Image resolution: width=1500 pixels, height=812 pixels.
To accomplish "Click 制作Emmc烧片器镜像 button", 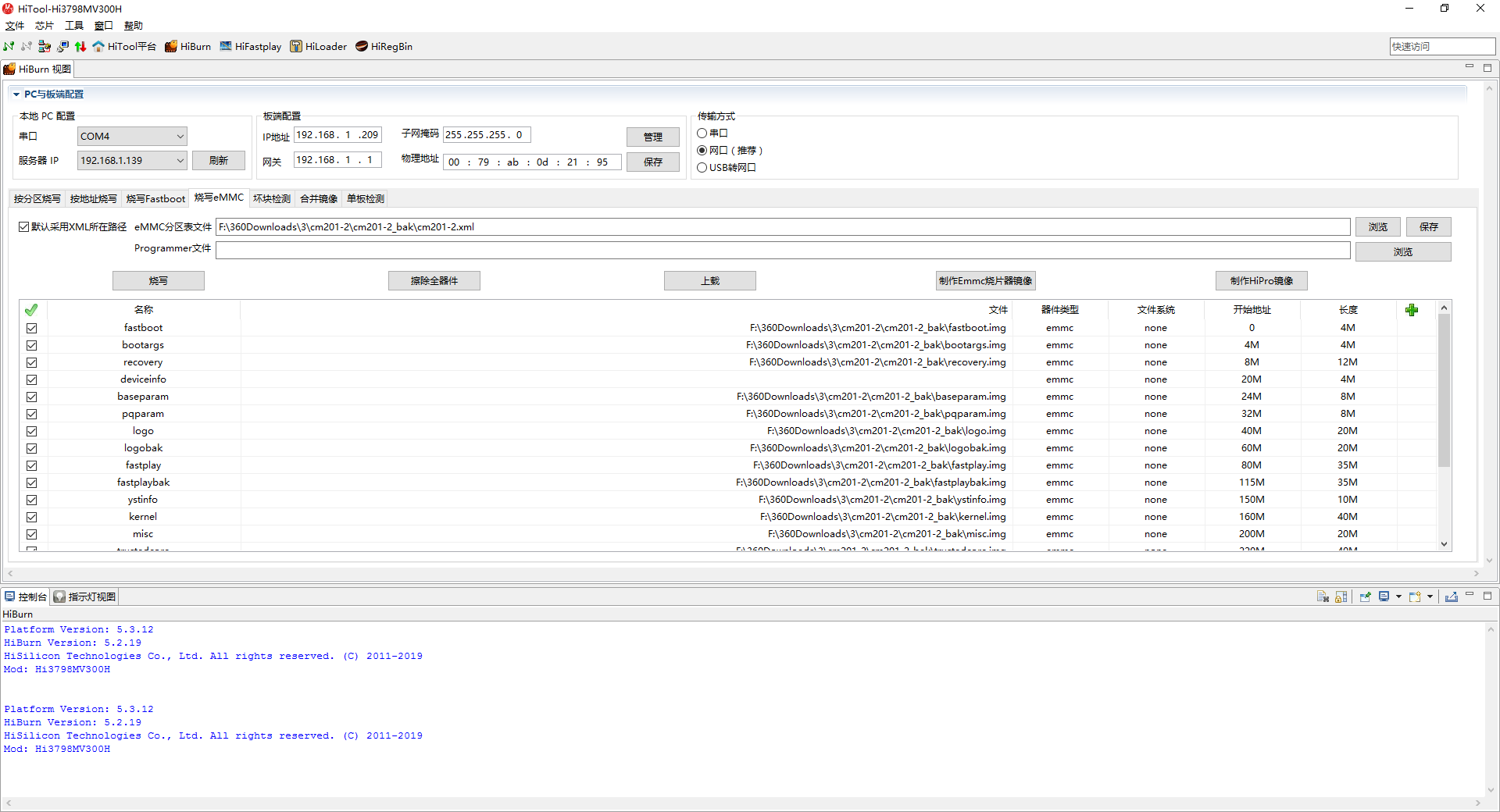I will (x=986, y=281).
